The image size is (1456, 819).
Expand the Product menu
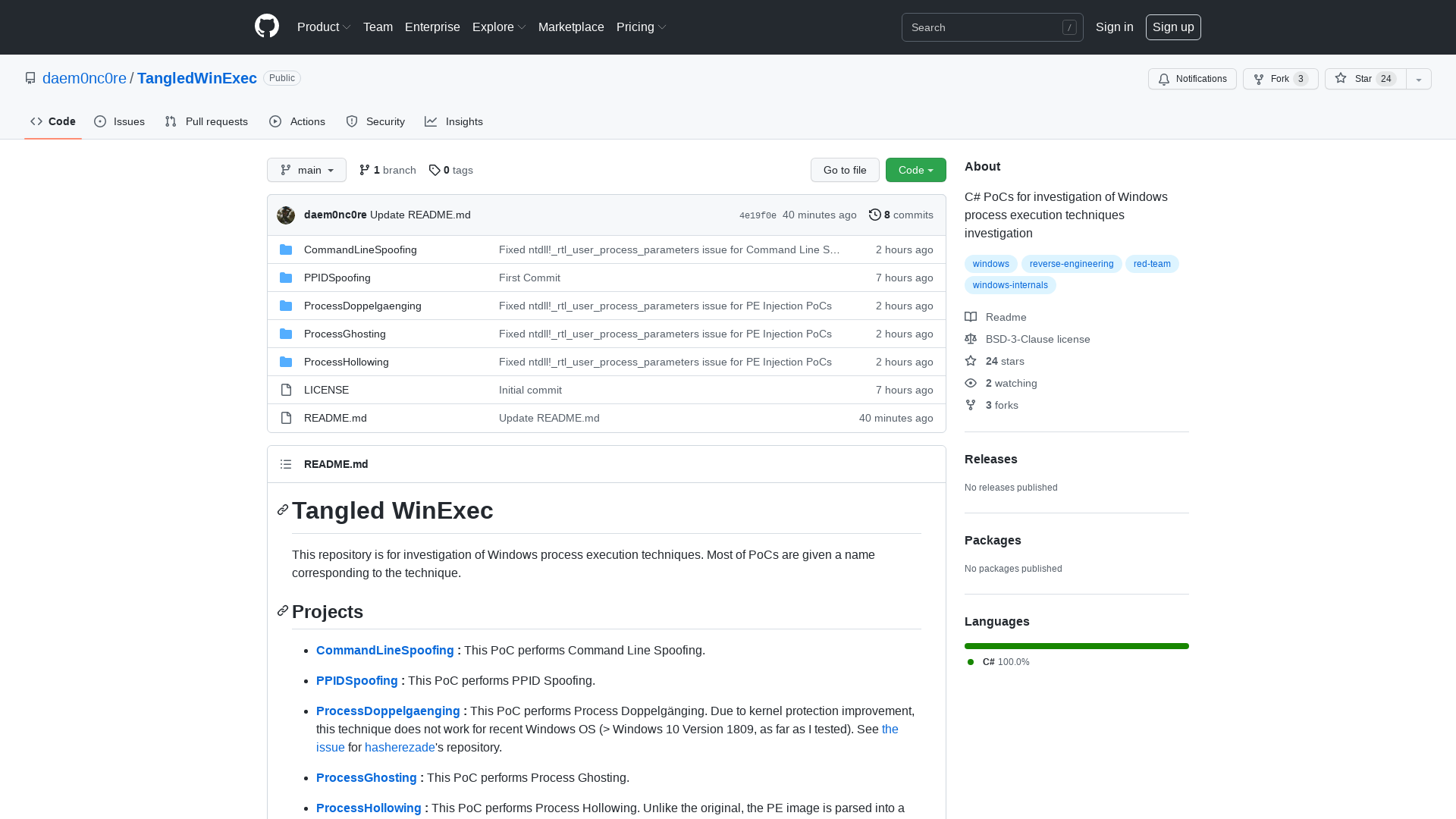click(x=324, y=27)
